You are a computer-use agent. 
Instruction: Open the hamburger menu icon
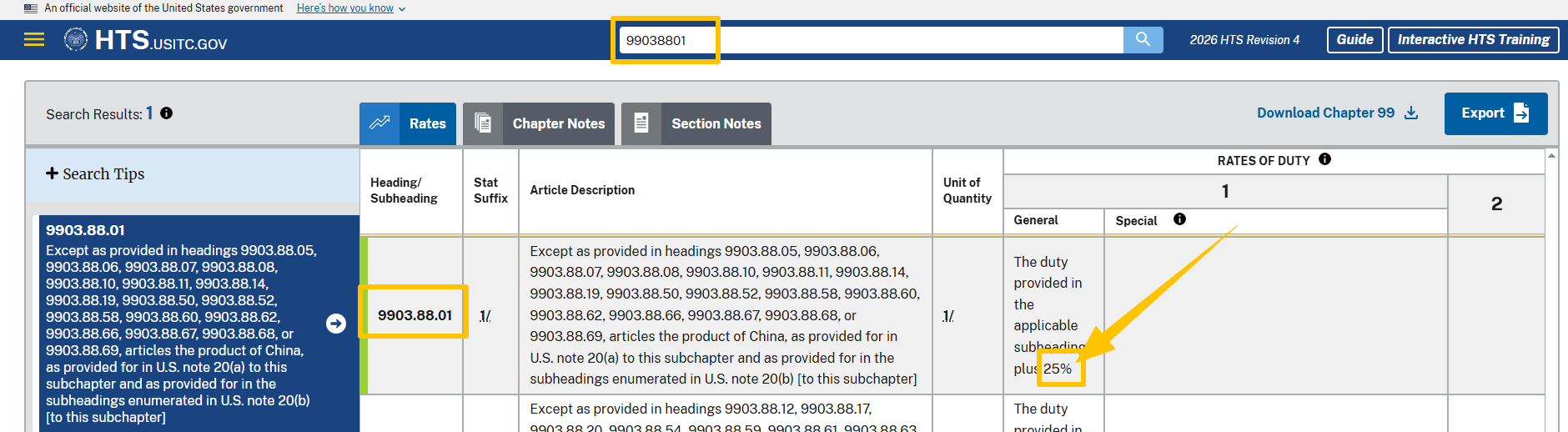(34, 40)
